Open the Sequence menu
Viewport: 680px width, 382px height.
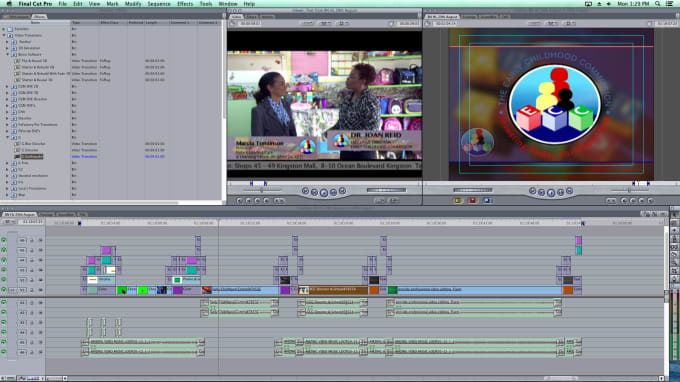[x=159, y=4]
